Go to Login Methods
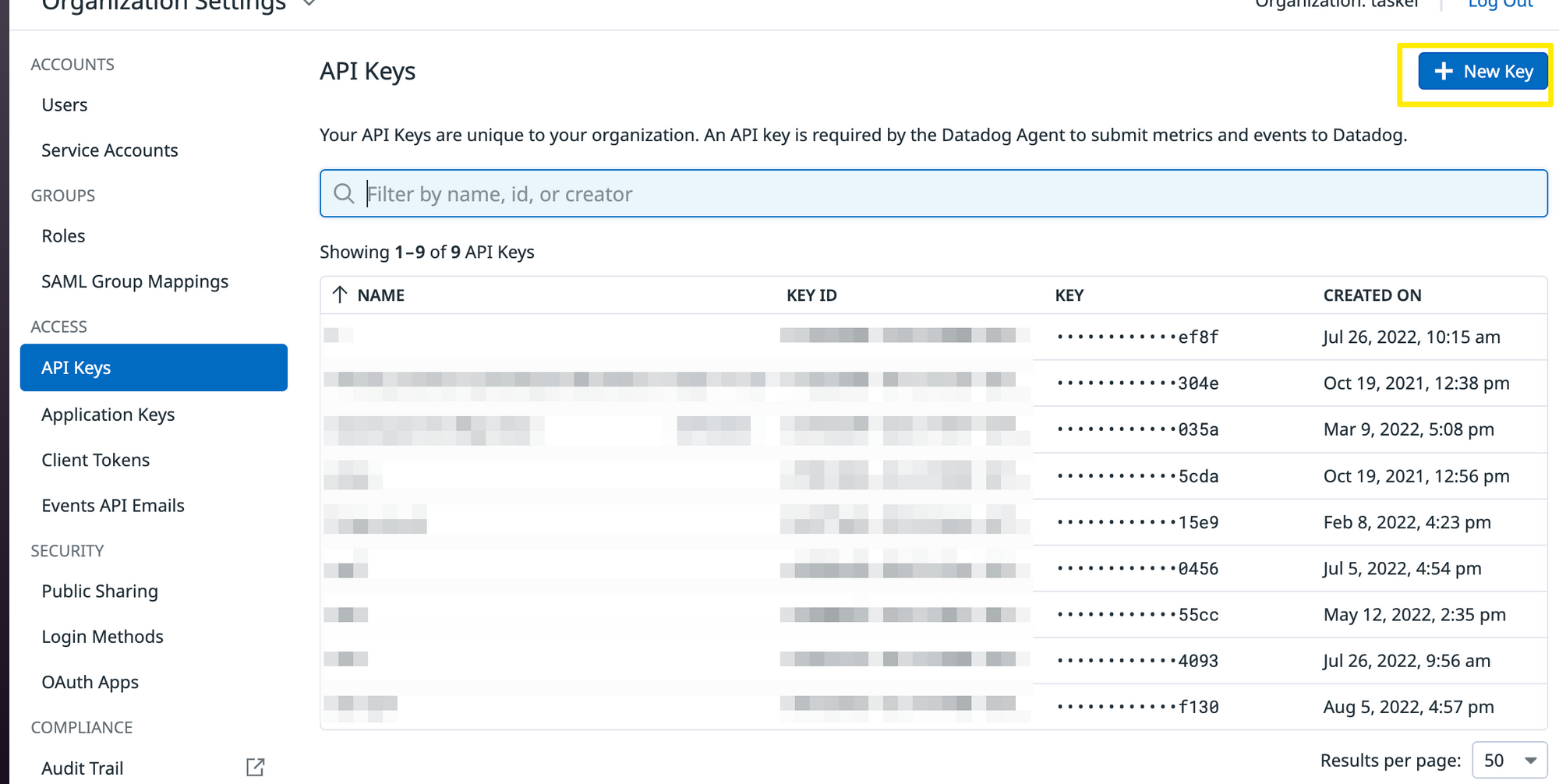The width and height of the screenshot is (1559, 784). pos(103,637)
